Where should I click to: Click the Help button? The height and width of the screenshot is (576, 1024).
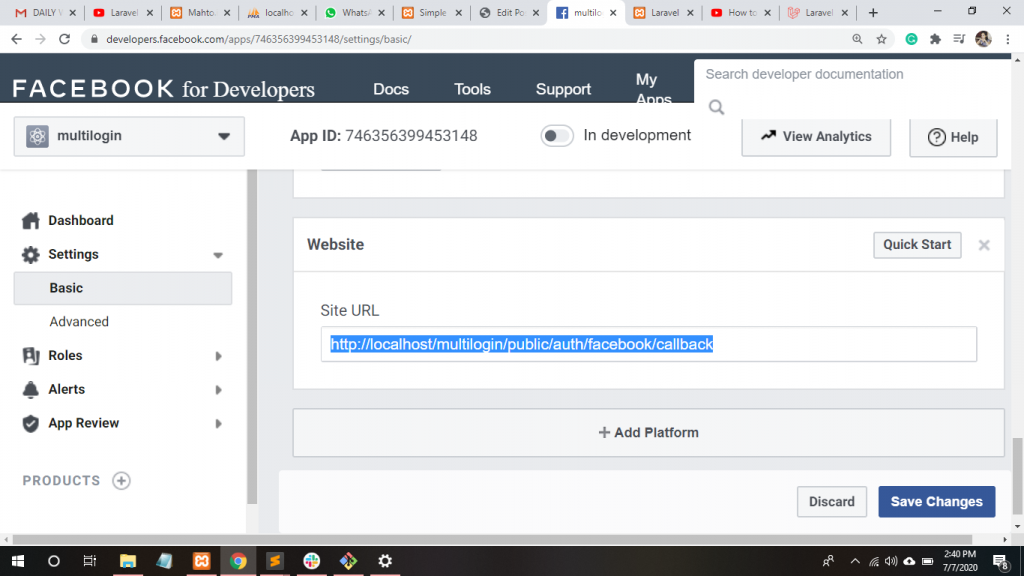point(953,137)
